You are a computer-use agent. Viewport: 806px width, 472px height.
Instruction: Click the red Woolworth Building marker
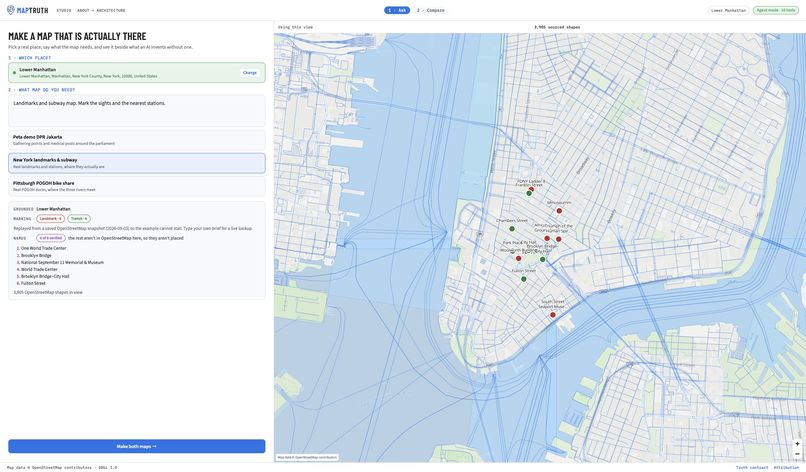click(519, 259)
